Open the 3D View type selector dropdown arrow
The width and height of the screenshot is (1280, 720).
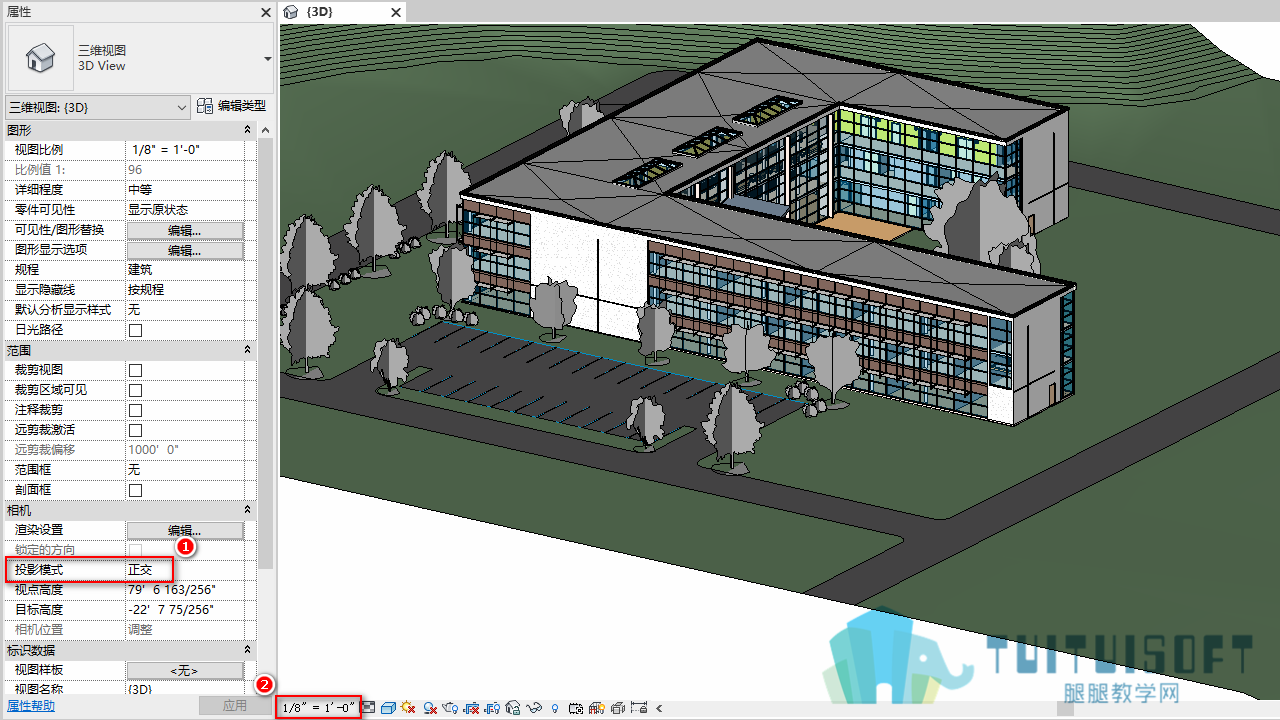267,59
